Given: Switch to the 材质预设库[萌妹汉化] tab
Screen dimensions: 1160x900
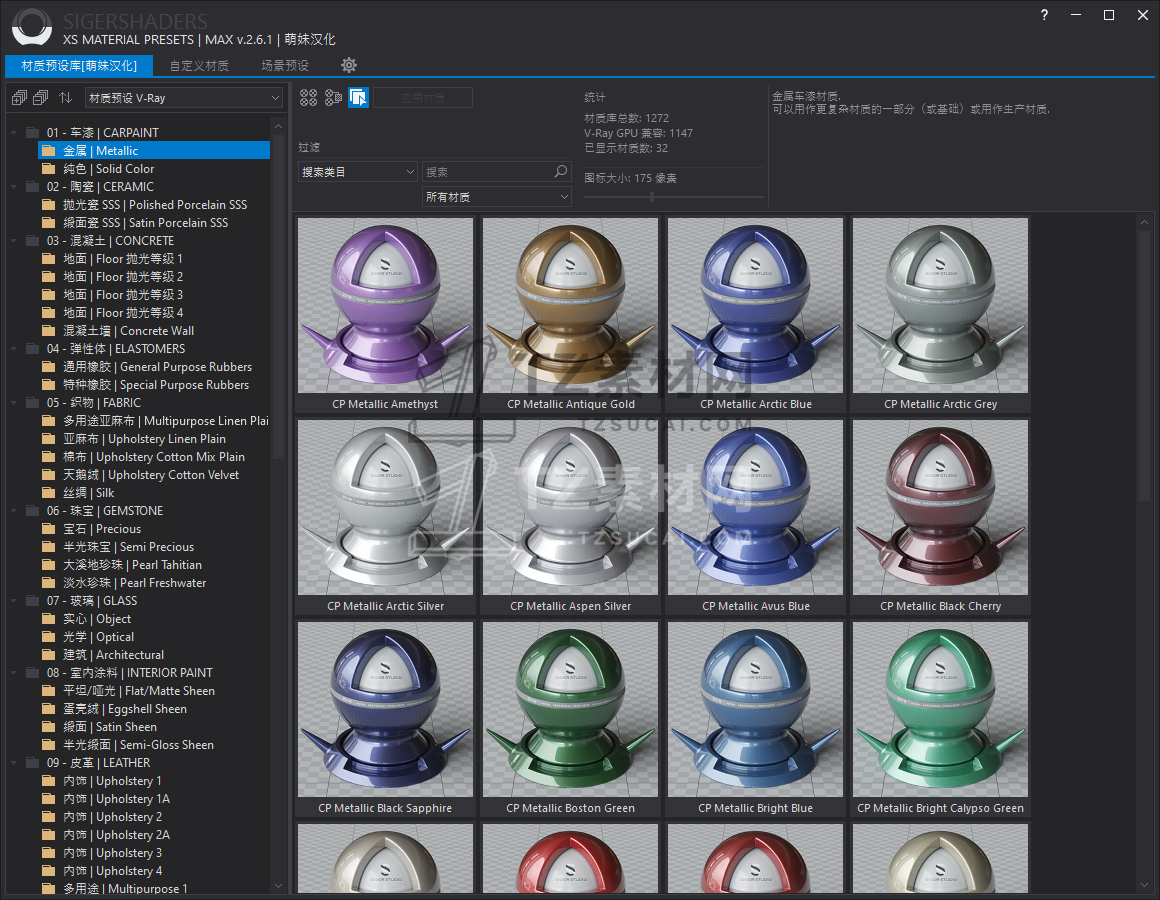Looking at the screenshot, I should tap(79, 66).
